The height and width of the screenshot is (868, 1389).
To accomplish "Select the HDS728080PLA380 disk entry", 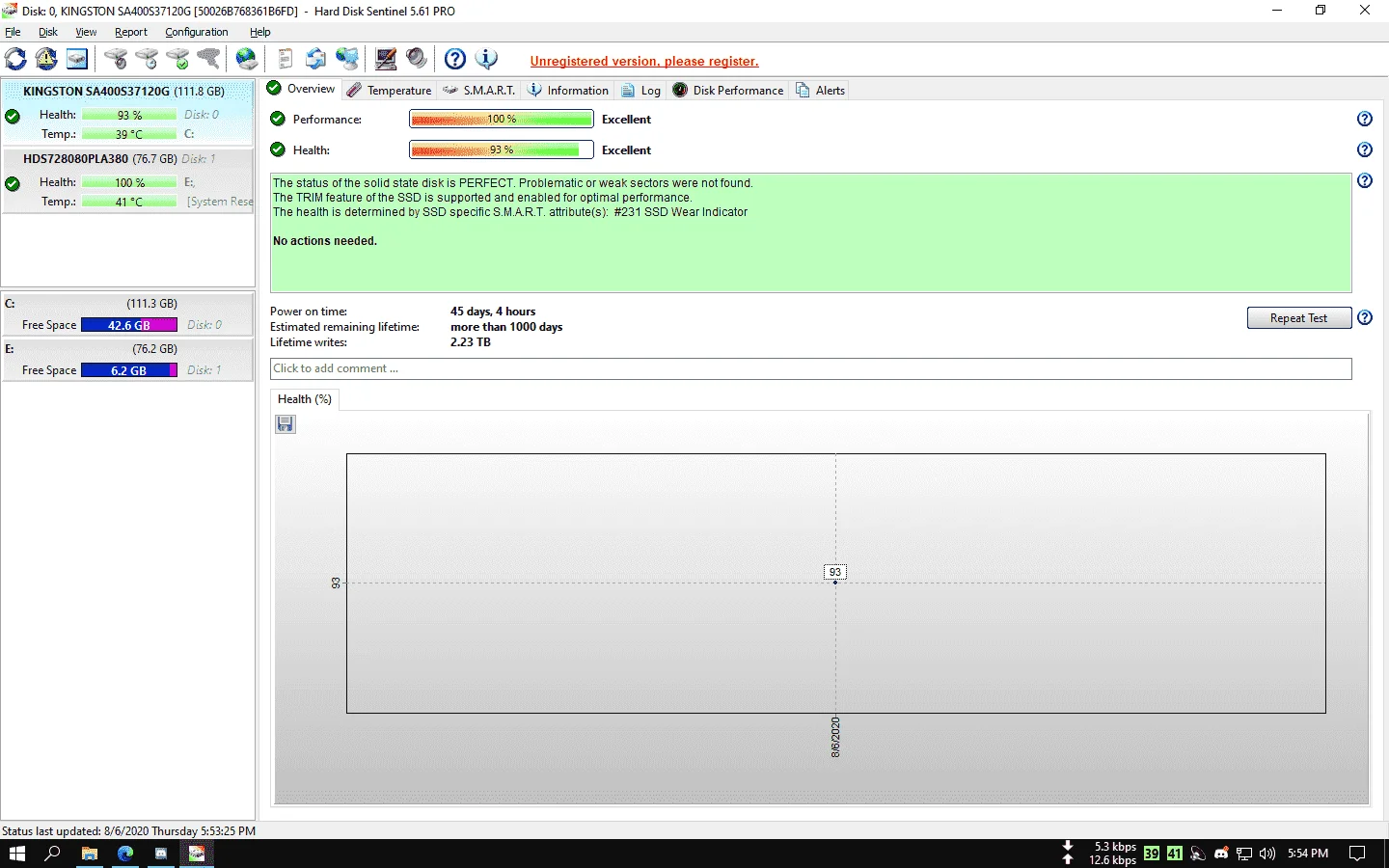I will pos(127,180).
